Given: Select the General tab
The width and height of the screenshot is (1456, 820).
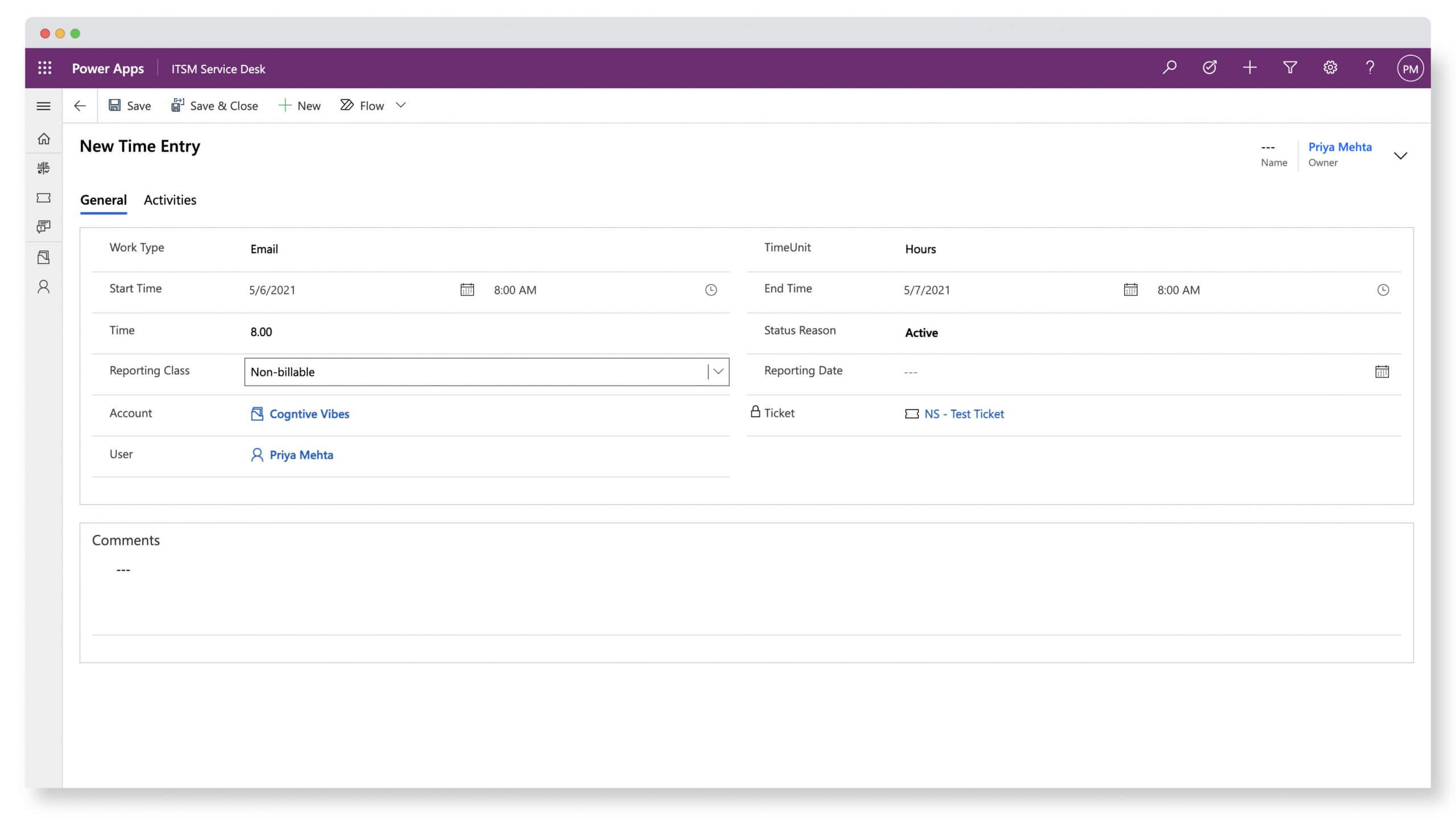Looking at the screenshot, I should [x=103, y=200].
